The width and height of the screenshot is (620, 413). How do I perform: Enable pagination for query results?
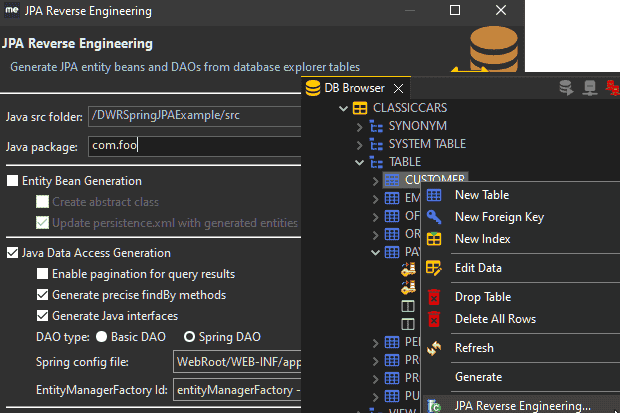coord(42,274)
